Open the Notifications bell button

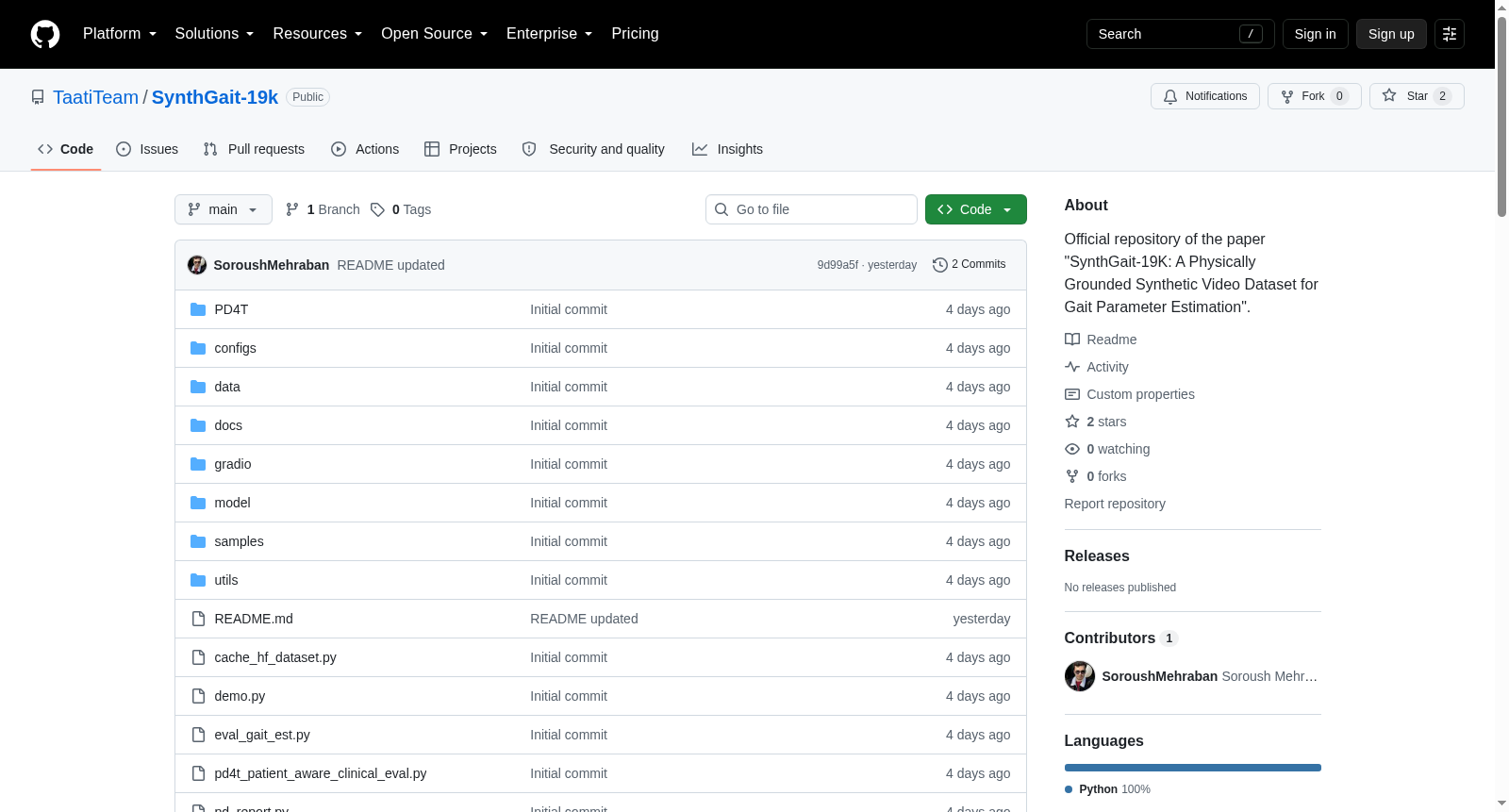pyautogui.click(x=1205, y=96)
